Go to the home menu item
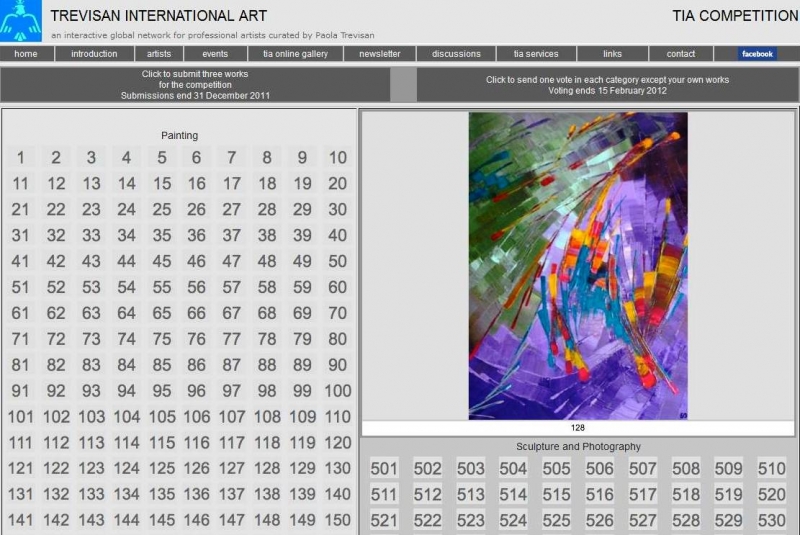 click(26, 54)
